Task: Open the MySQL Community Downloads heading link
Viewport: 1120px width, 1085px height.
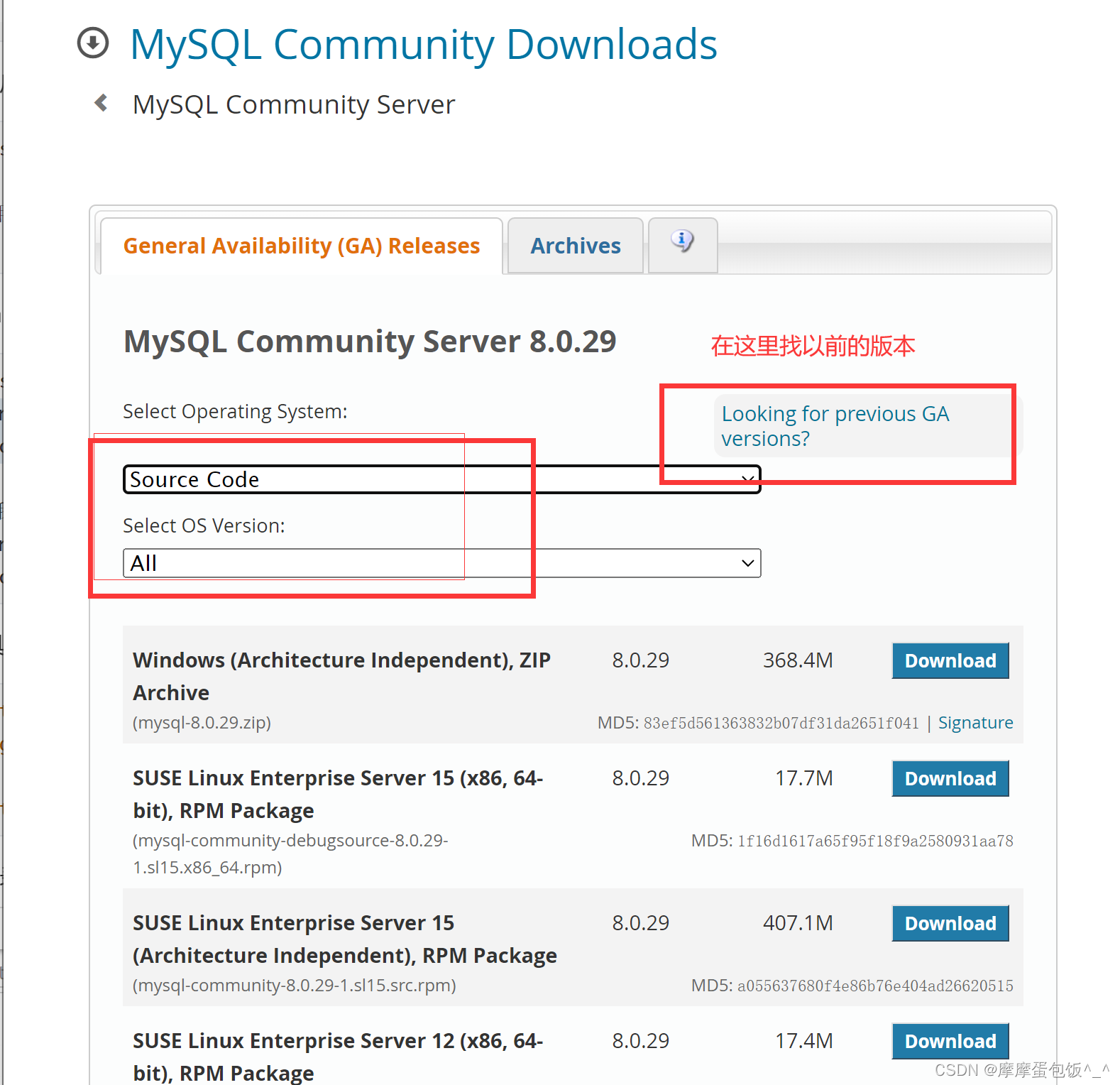Action: pyautogui.click(x=424, y=44)
